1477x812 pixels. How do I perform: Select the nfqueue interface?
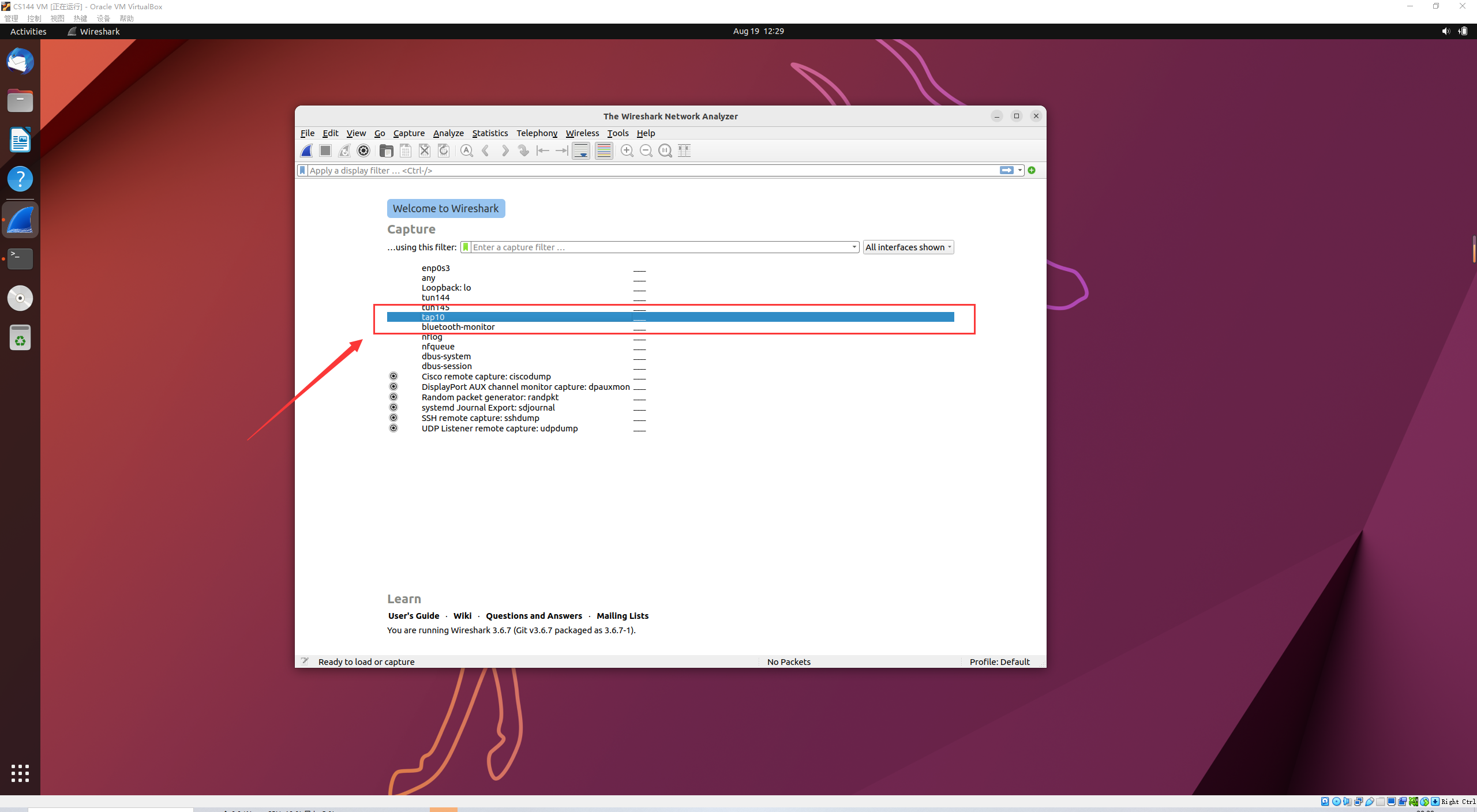pos(670,347)
